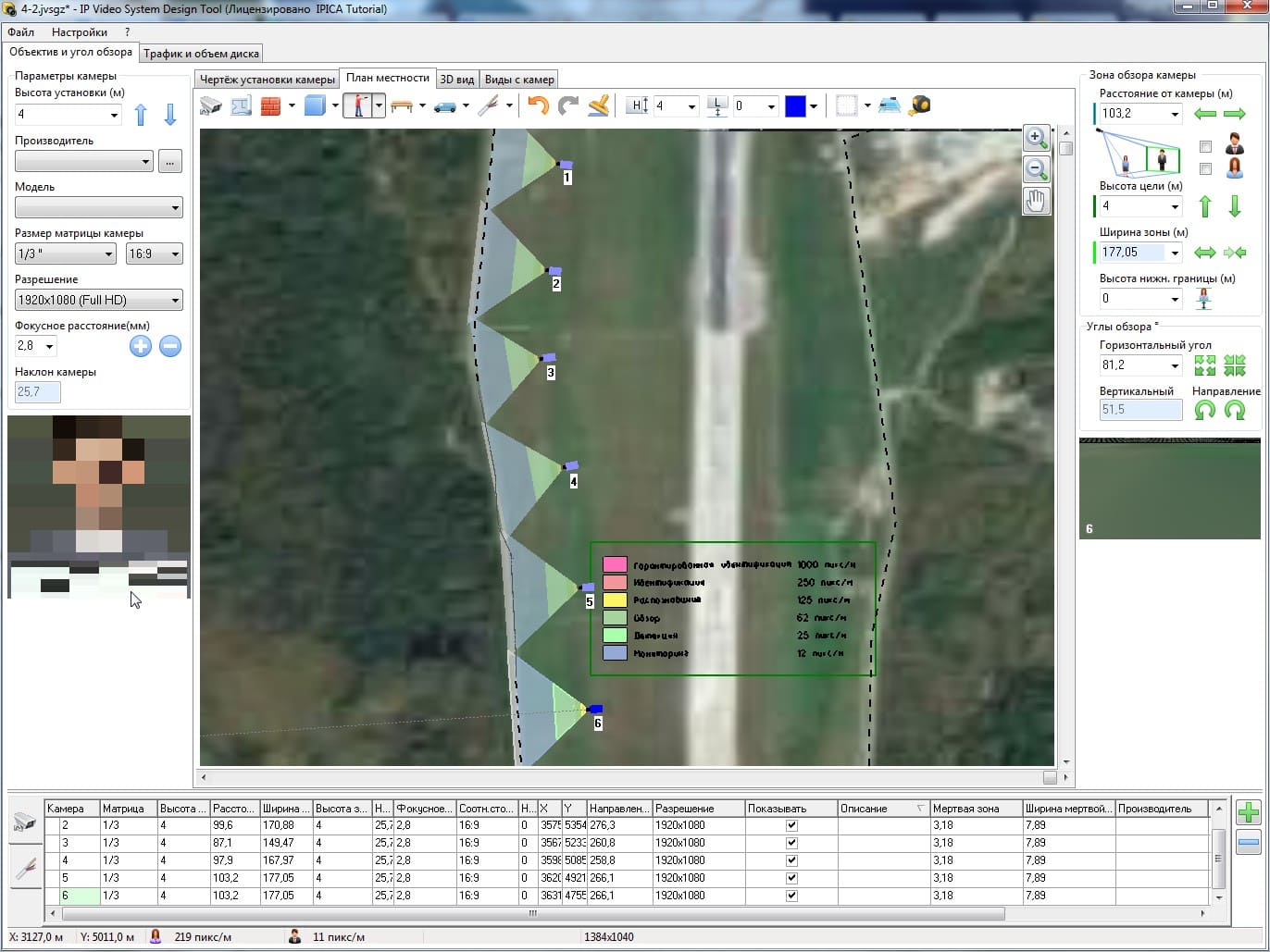Viewport: 1270px width, 952px height.
Task: Click the scanner background image icon
Action: (890, 105)
